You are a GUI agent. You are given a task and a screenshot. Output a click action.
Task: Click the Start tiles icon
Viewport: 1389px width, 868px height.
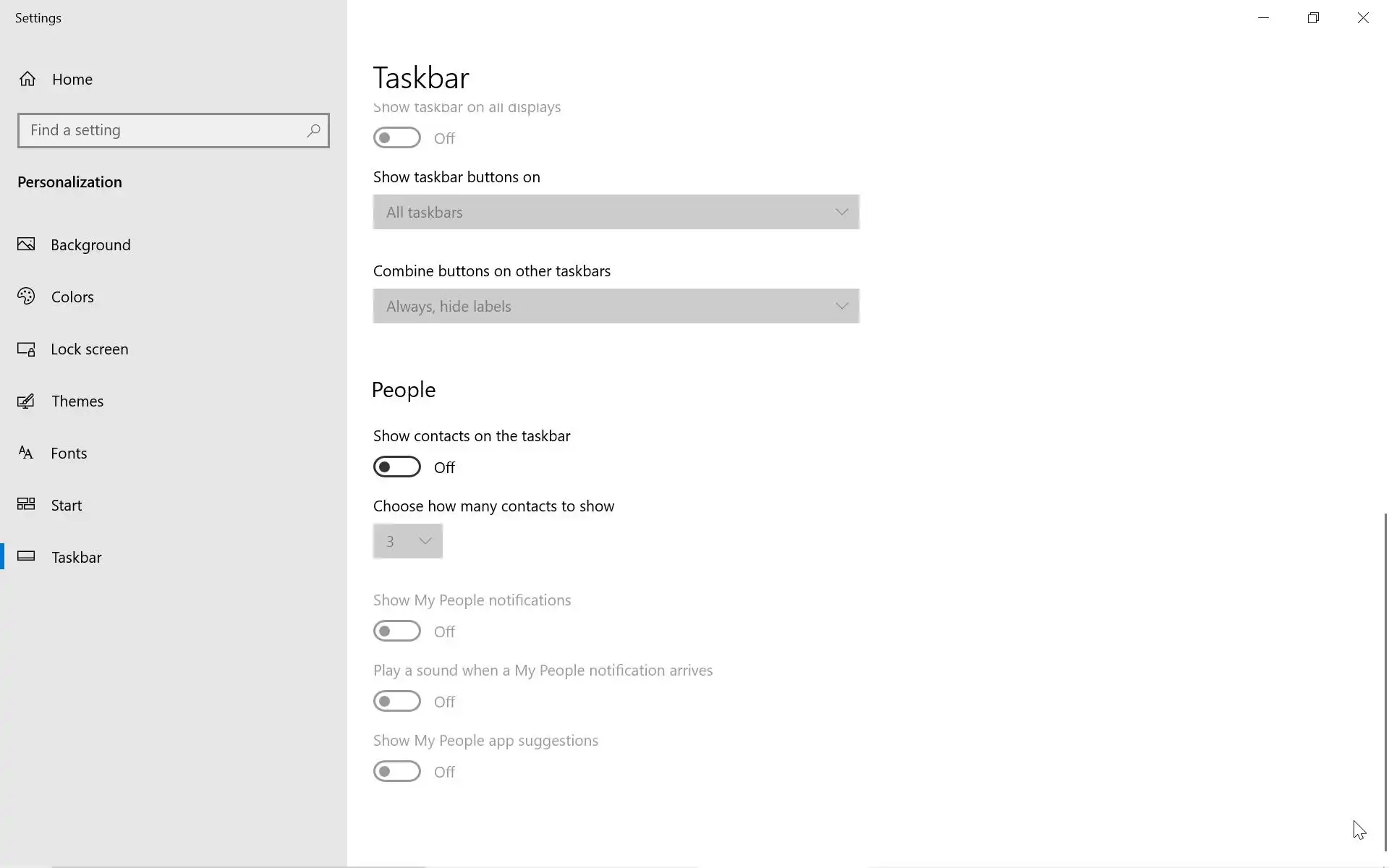click(26, 505)
